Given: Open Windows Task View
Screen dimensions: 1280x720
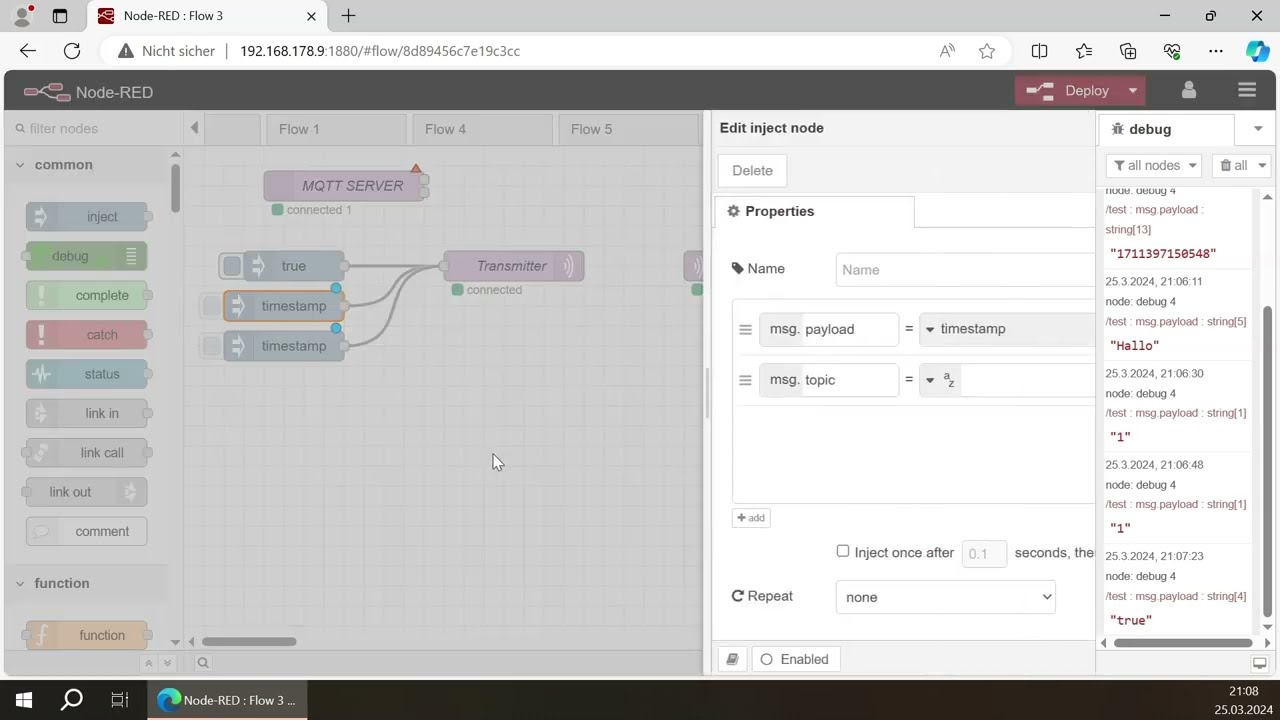Looking at the screenshot, I should pyautogui.click(x=119, y=700).
